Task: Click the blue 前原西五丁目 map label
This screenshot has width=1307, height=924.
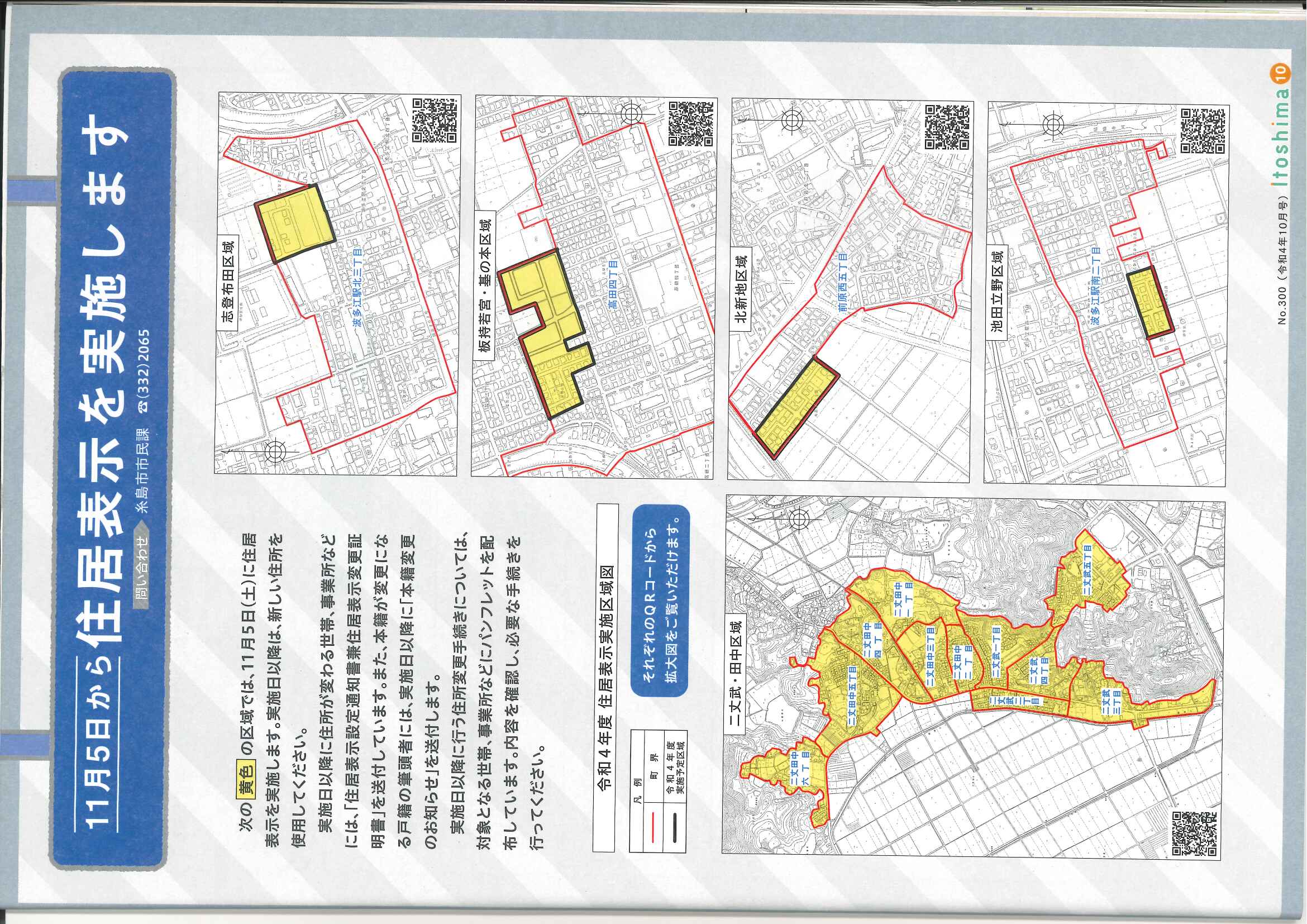Action: (x=843, y=282)
